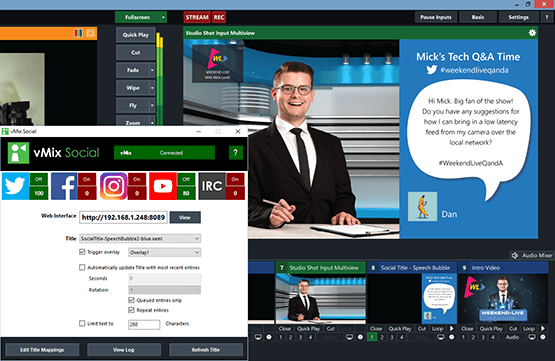Viewport: 555px width, 361px height.
Task: Click the monitor icon under Studio Shot input
Action: pos(349,337)
